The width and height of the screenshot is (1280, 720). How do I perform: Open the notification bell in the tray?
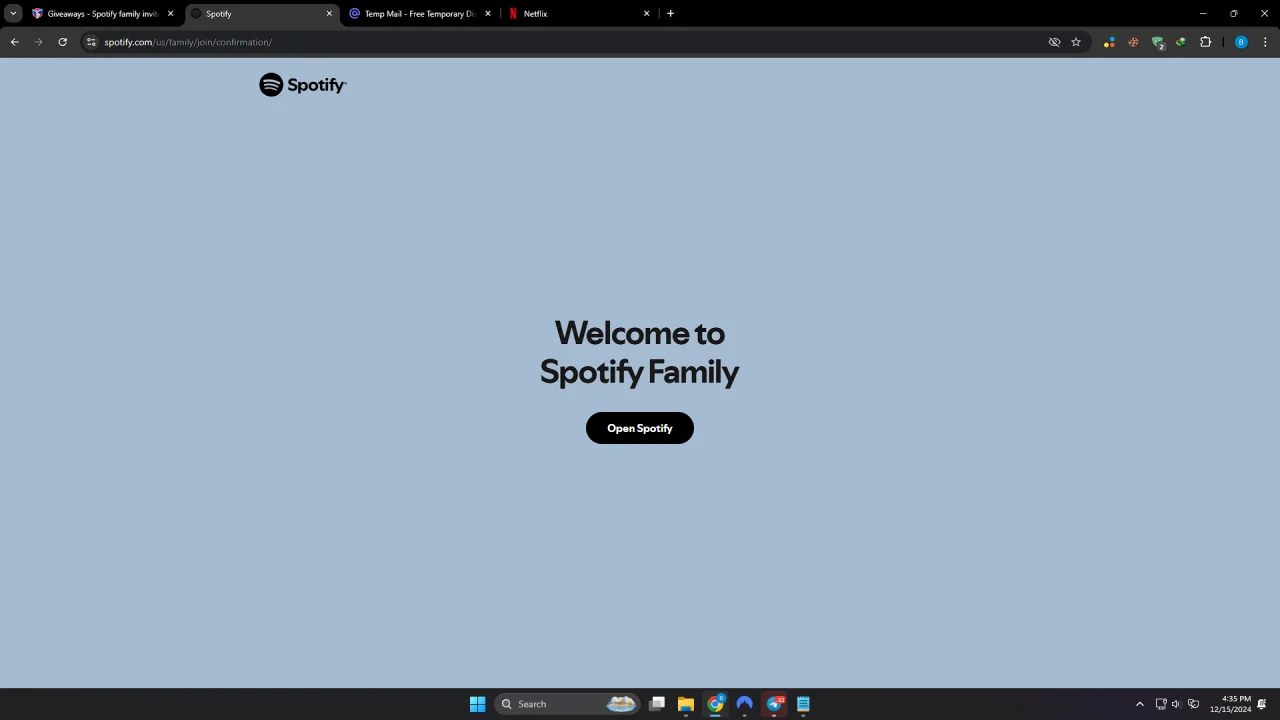[x=1262, y=704]
